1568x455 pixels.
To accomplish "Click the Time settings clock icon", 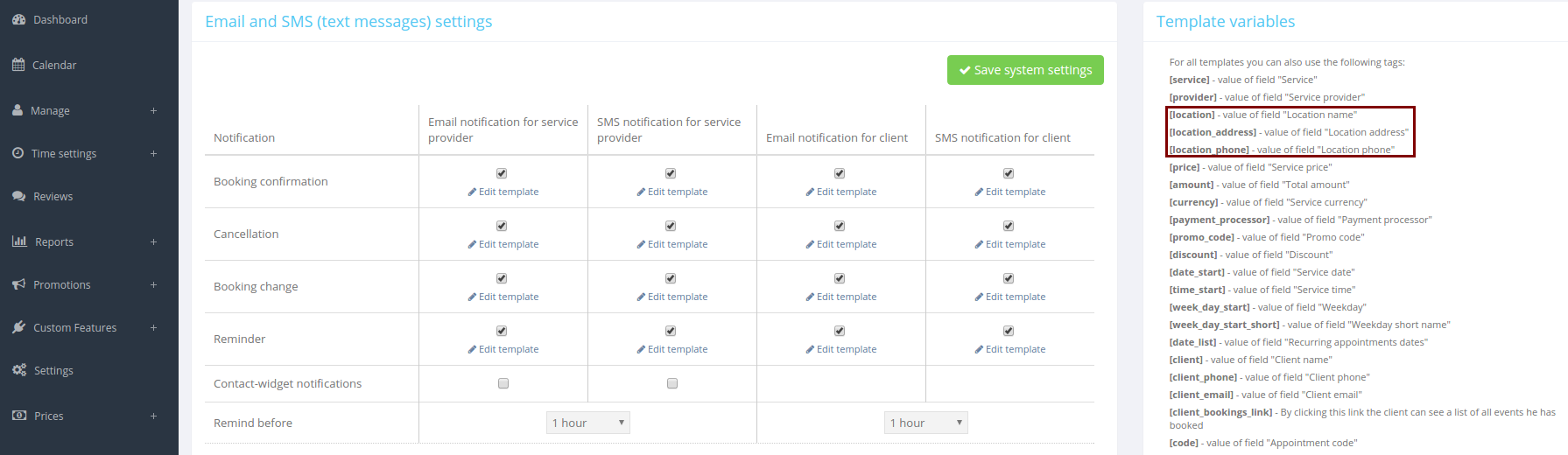I will pyautogui.click(x=18, y=153).
